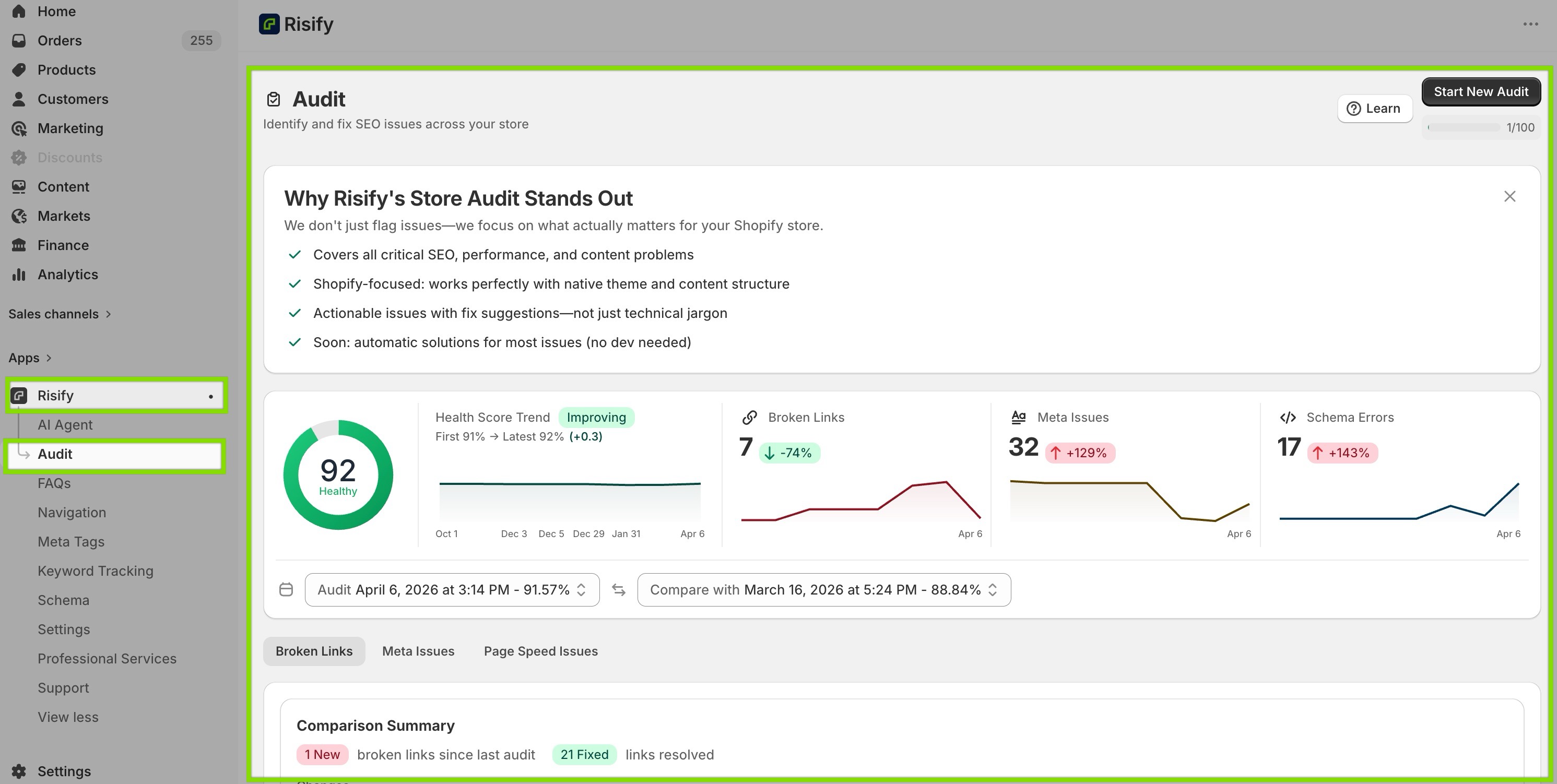Click the 92 Healthy score ring
1557x784 pixels.
[338, 475]
